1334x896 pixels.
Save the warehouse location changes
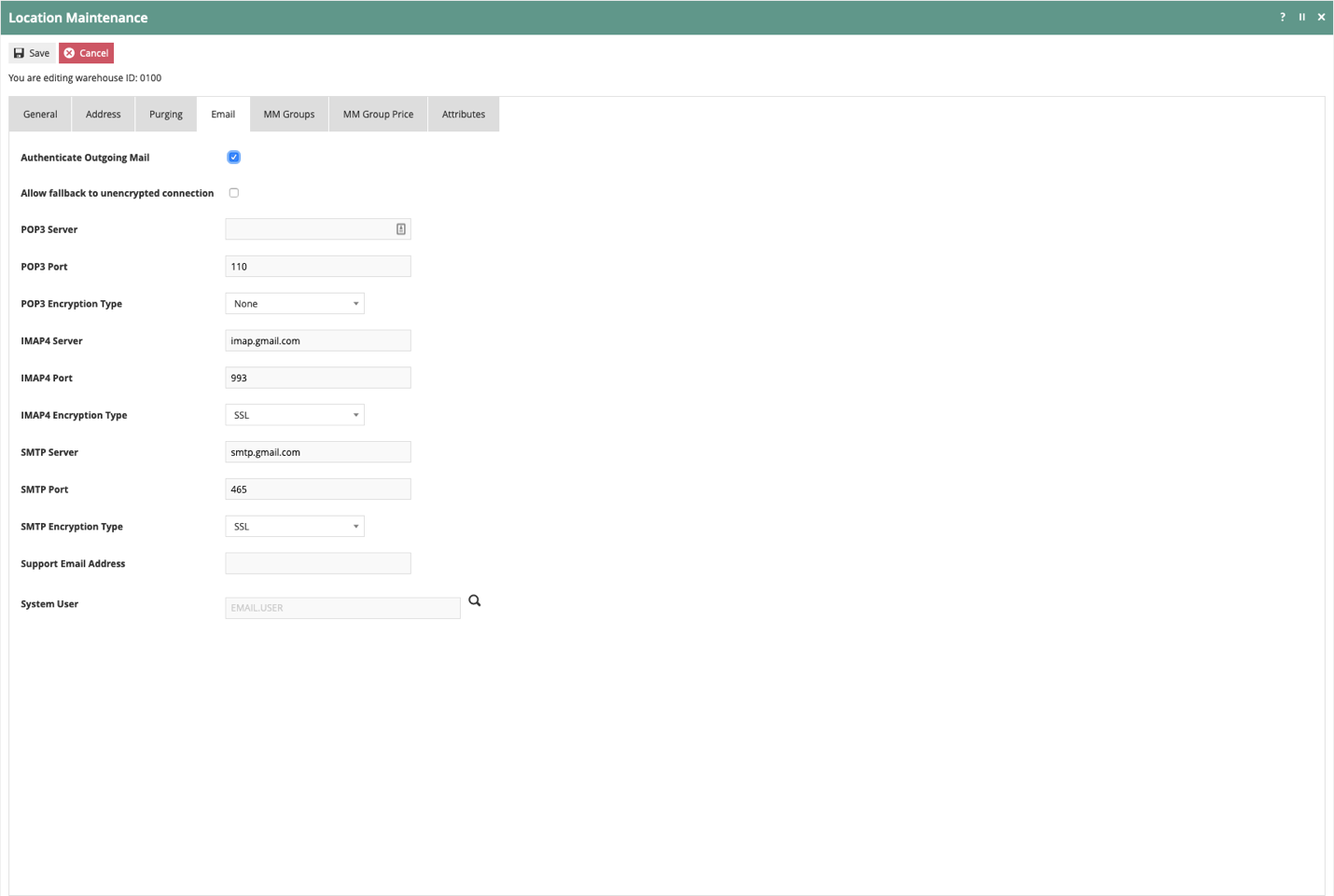pyautogui.click(x=32, y=53)
